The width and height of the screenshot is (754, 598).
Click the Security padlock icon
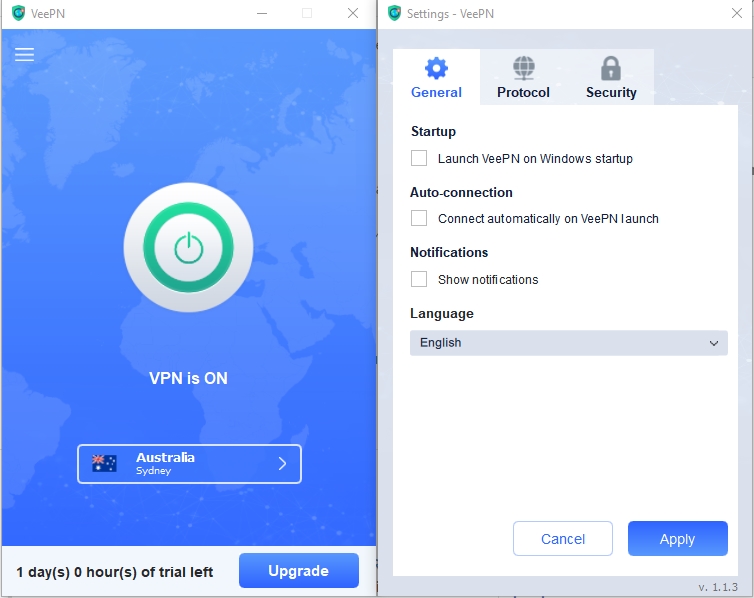pyautogui.click(x=611, y=68)
